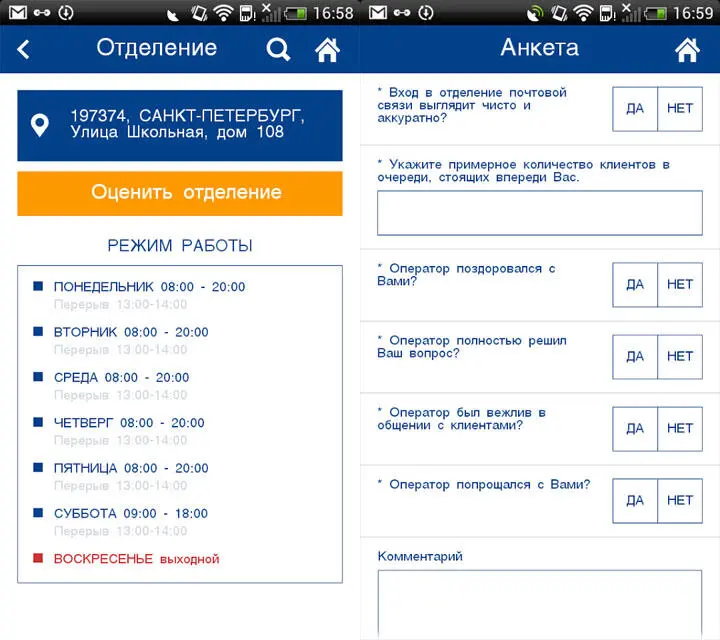Screen dimensions: 720x640
Task: Open search in the Отделение header
Action: tap(278, 49)
